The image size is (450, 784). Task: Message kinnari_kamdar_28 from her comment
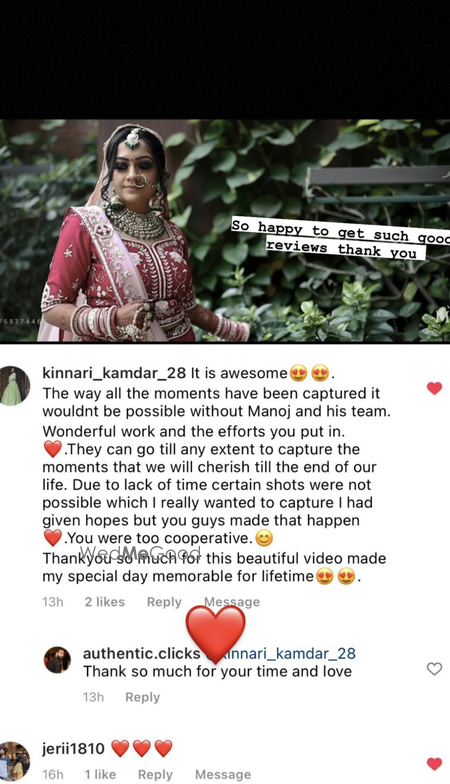click(x=232, y=602)
